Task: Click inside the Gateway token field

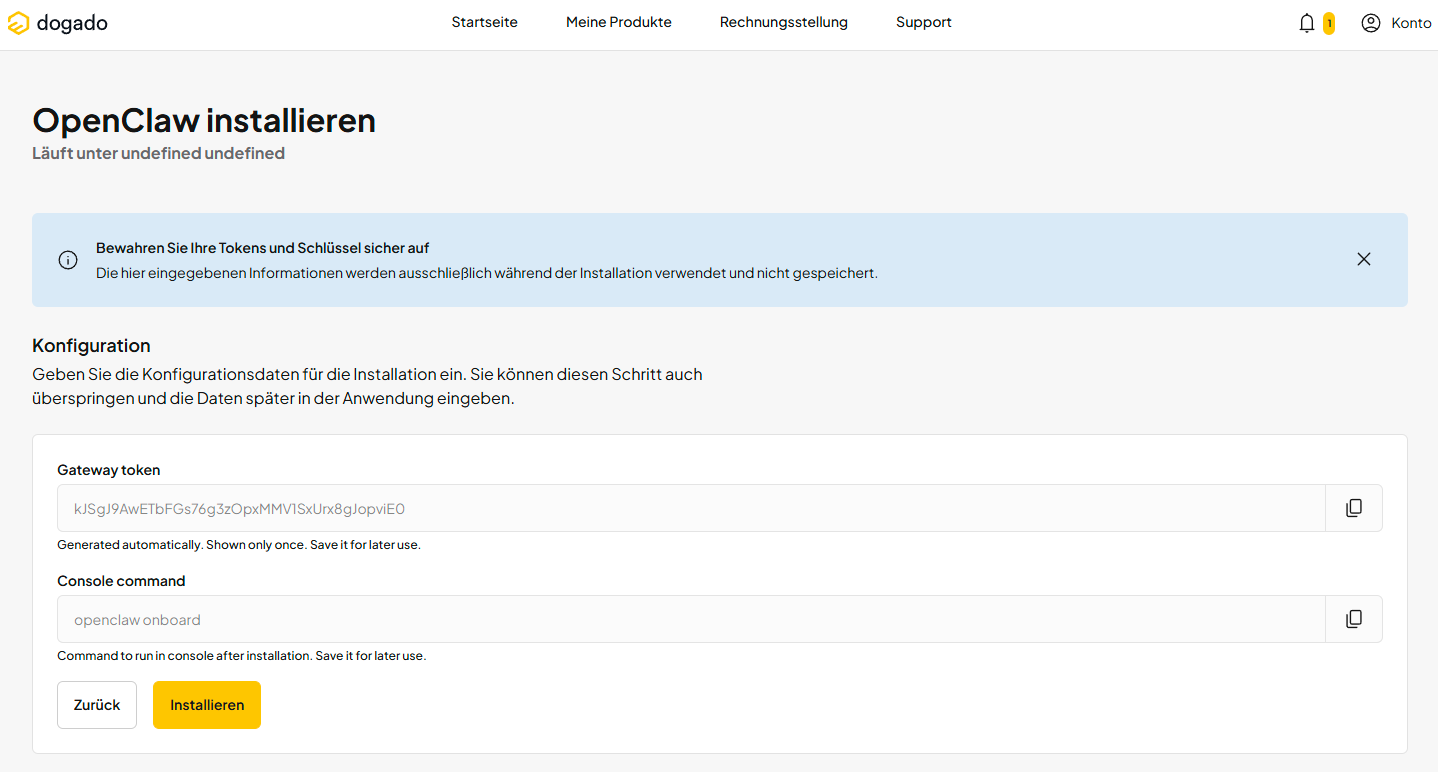Action: tap(691, 508)
